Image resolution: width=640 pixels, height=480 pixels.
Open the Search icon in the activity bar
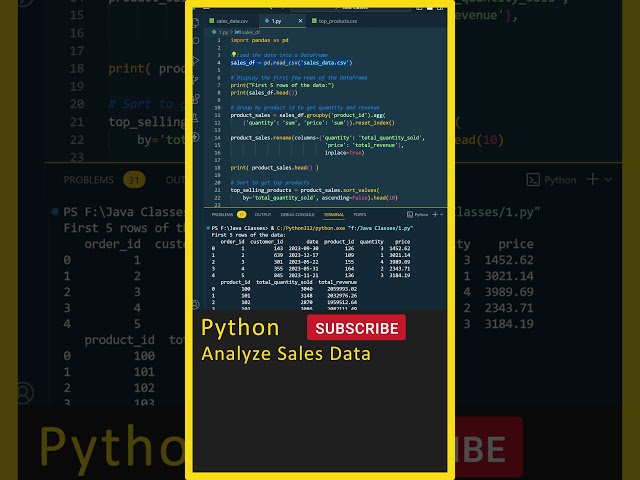click(x=196, y=41)
